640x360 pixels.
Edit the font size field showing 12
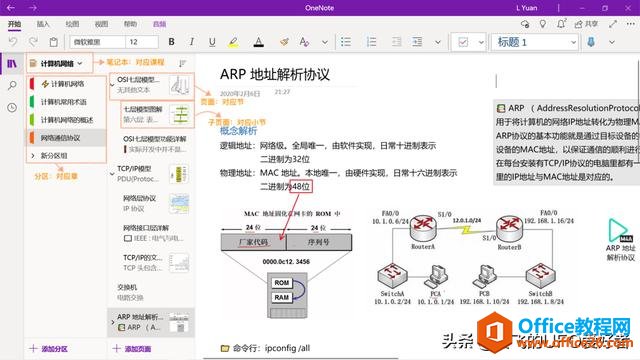pyautogui.click(x=142, y=42)
